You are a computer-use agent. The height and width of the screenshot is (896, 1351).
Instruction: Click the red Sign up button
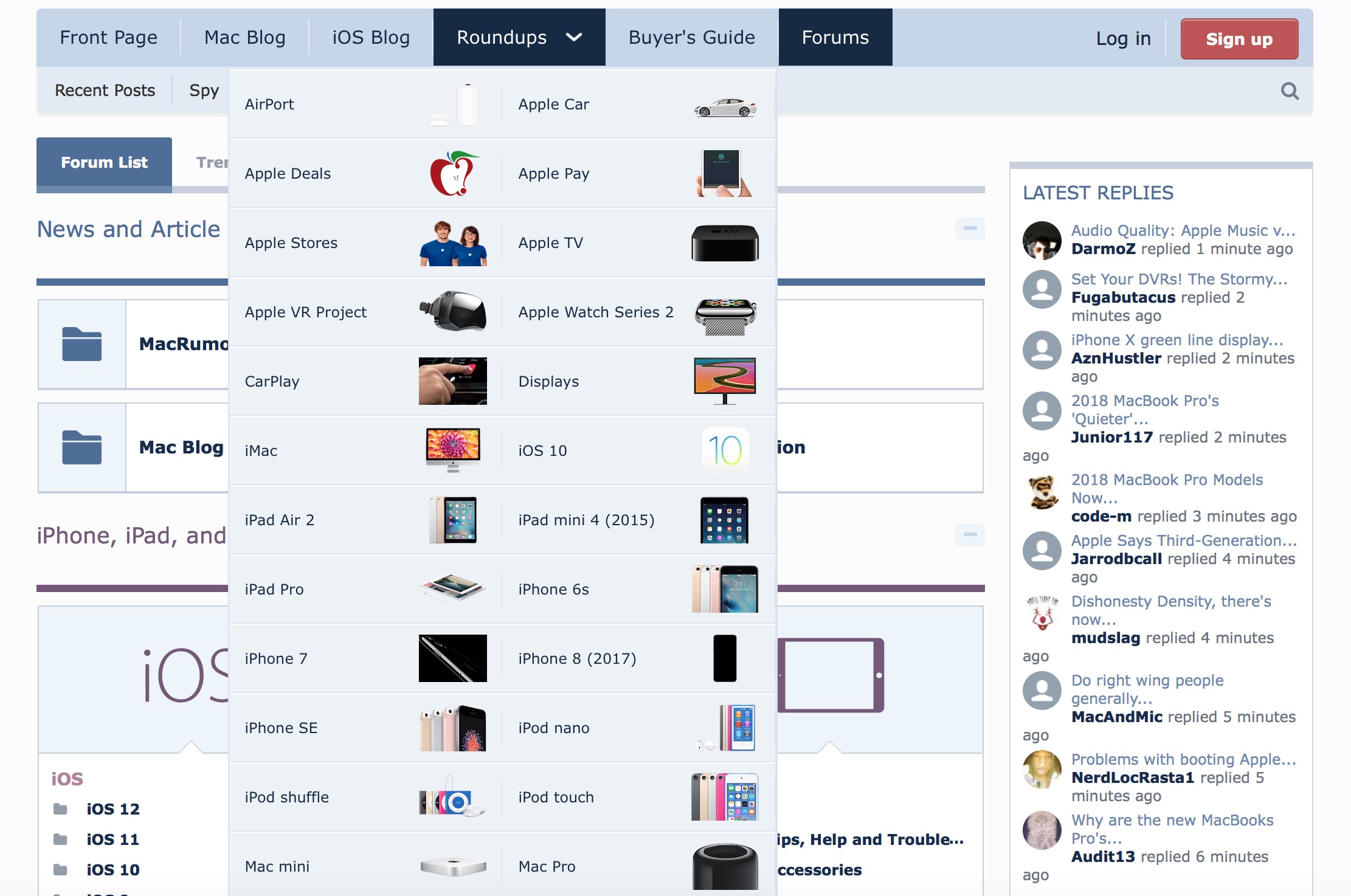1239,39
